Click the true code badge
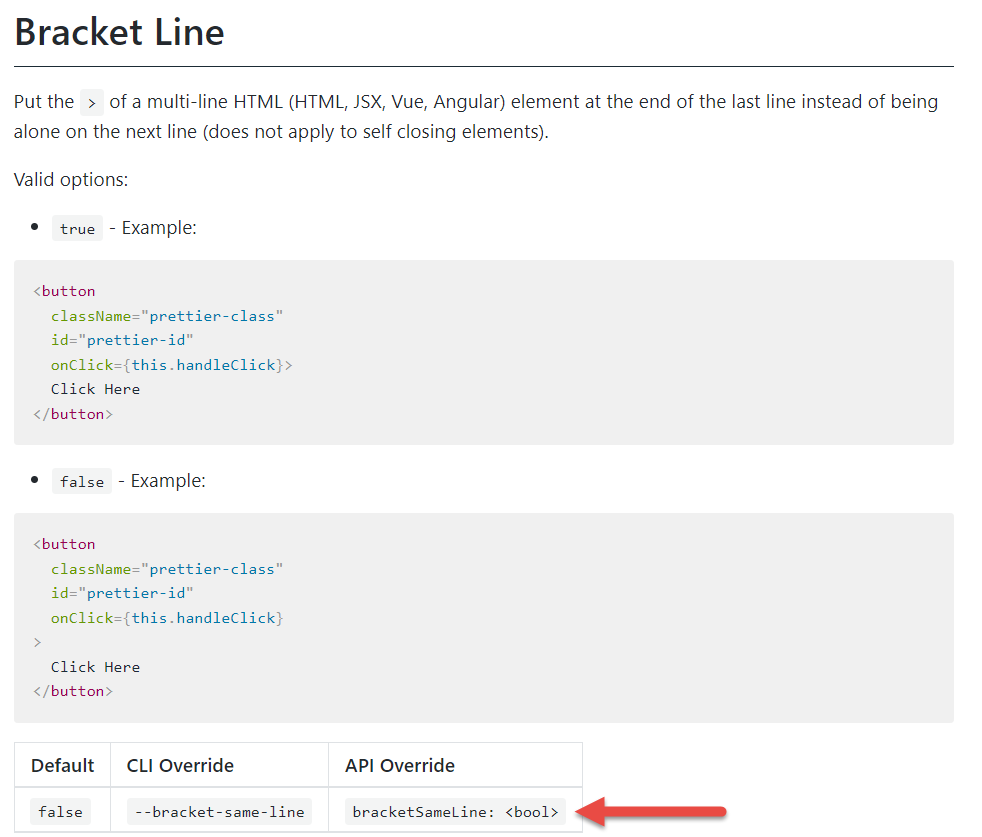 pos(77,228)
